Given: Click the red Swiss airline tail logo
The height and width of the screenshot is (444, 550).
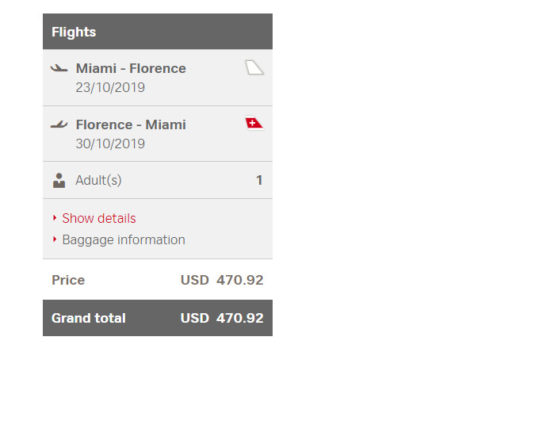Looking at the screenshot, I should click(x=254, y=123).
